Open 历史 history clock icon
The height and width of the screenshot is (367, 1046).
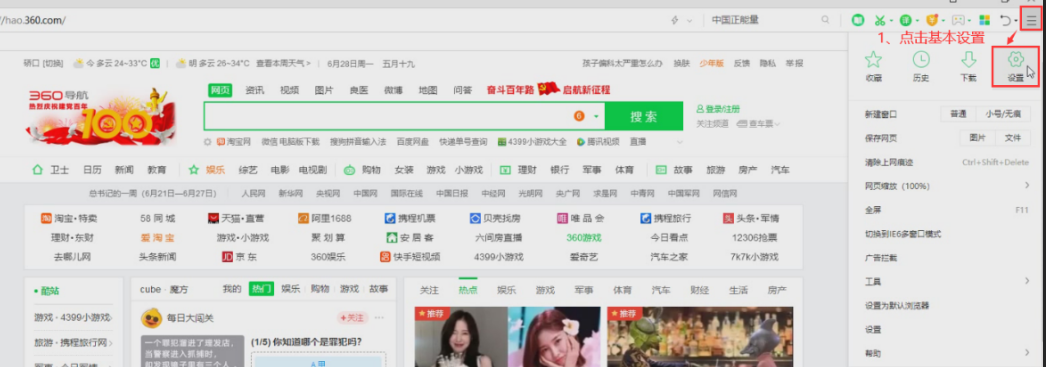921,60
